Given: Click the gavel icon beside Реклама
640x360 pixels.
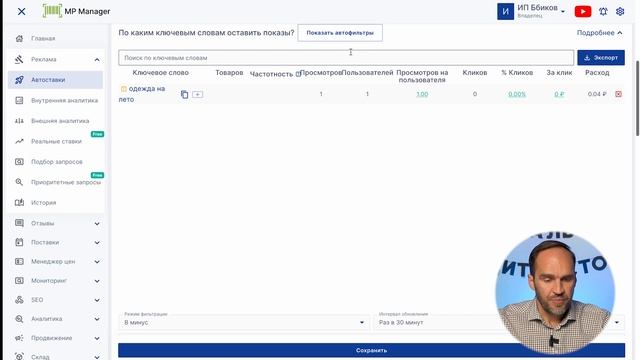Looking at the screenshot, I should [x=19, y=60].
